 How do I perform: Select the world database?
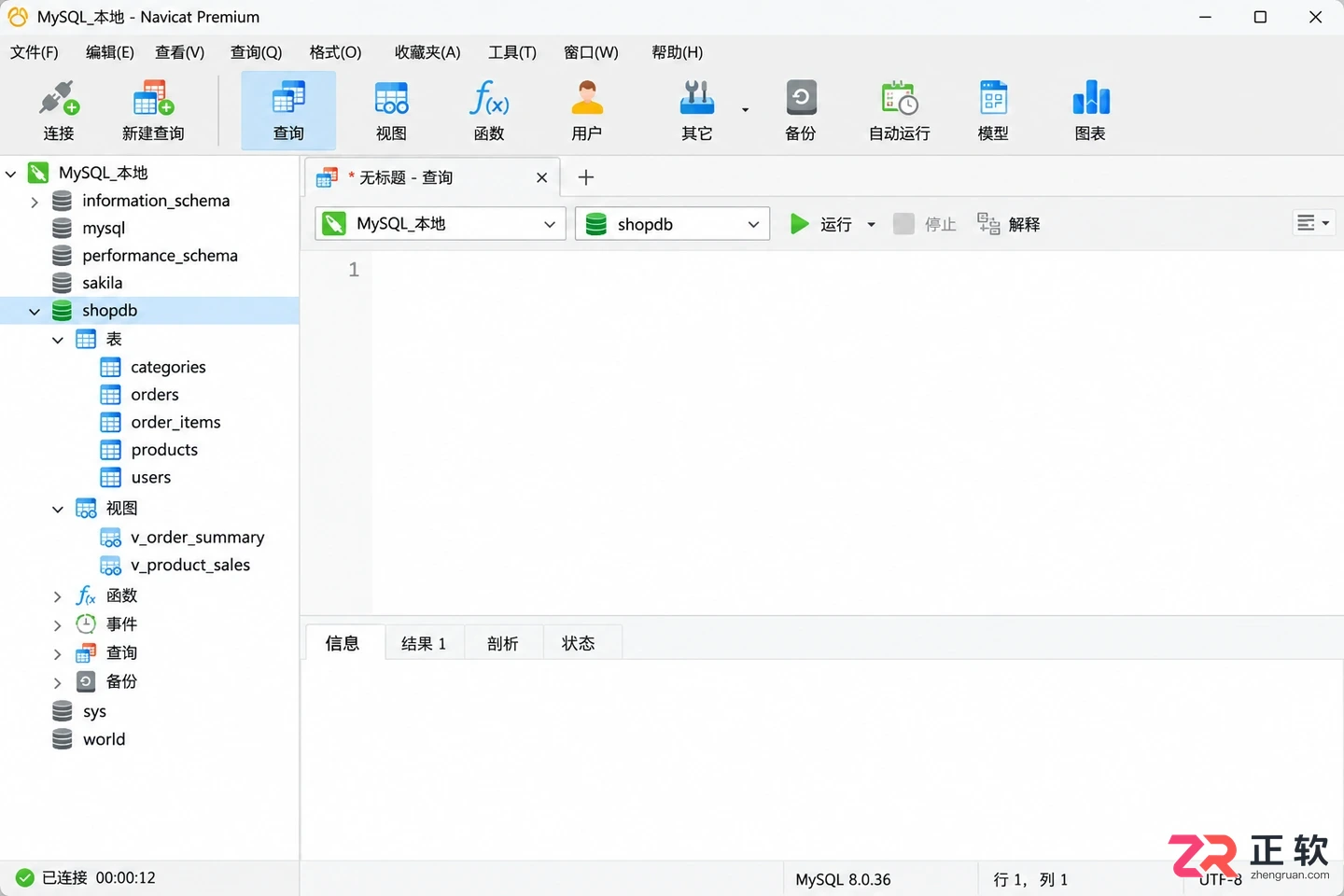click(104, 739)
